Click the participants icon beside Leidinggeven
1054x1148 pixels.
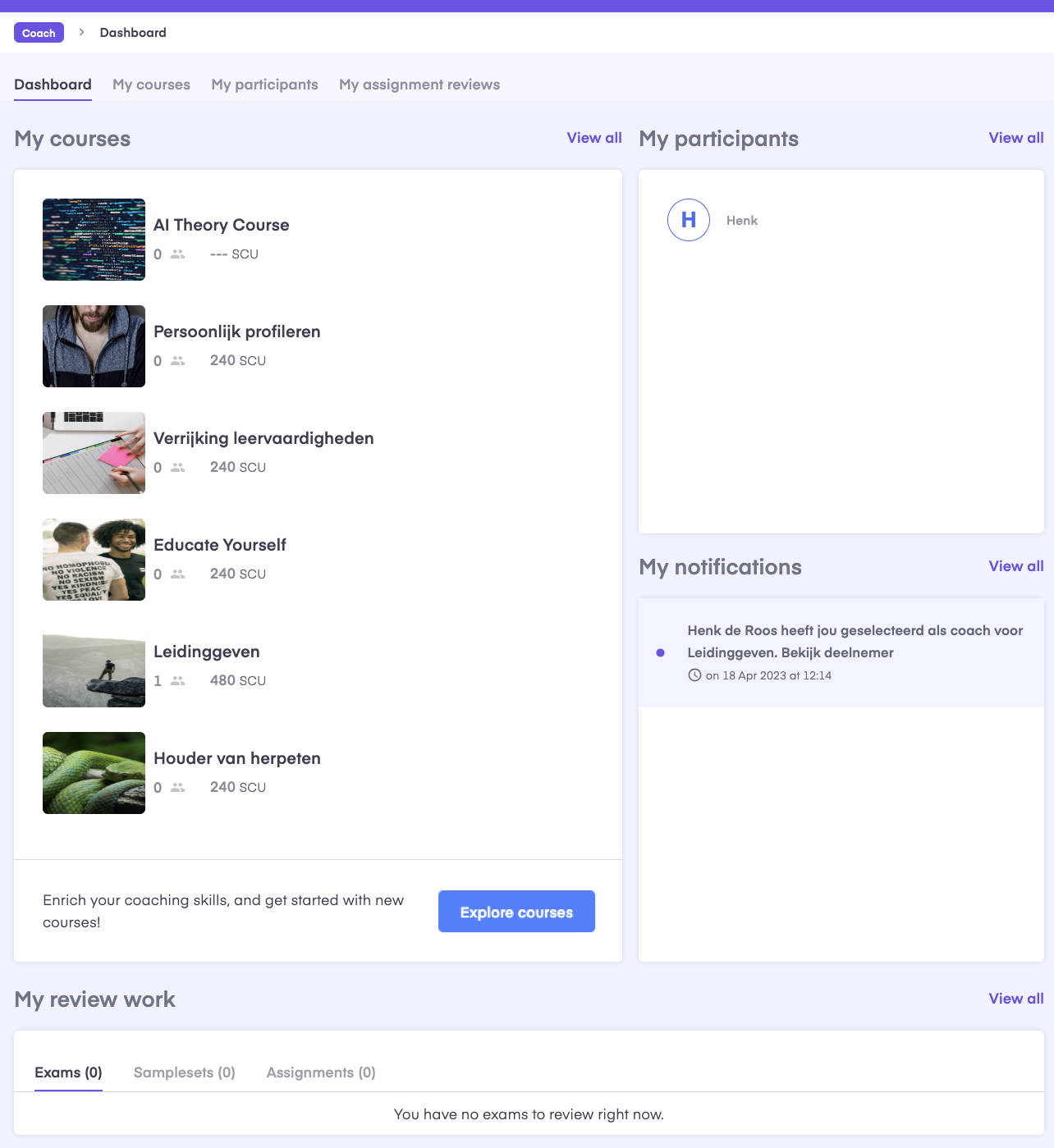click(176, 680)
